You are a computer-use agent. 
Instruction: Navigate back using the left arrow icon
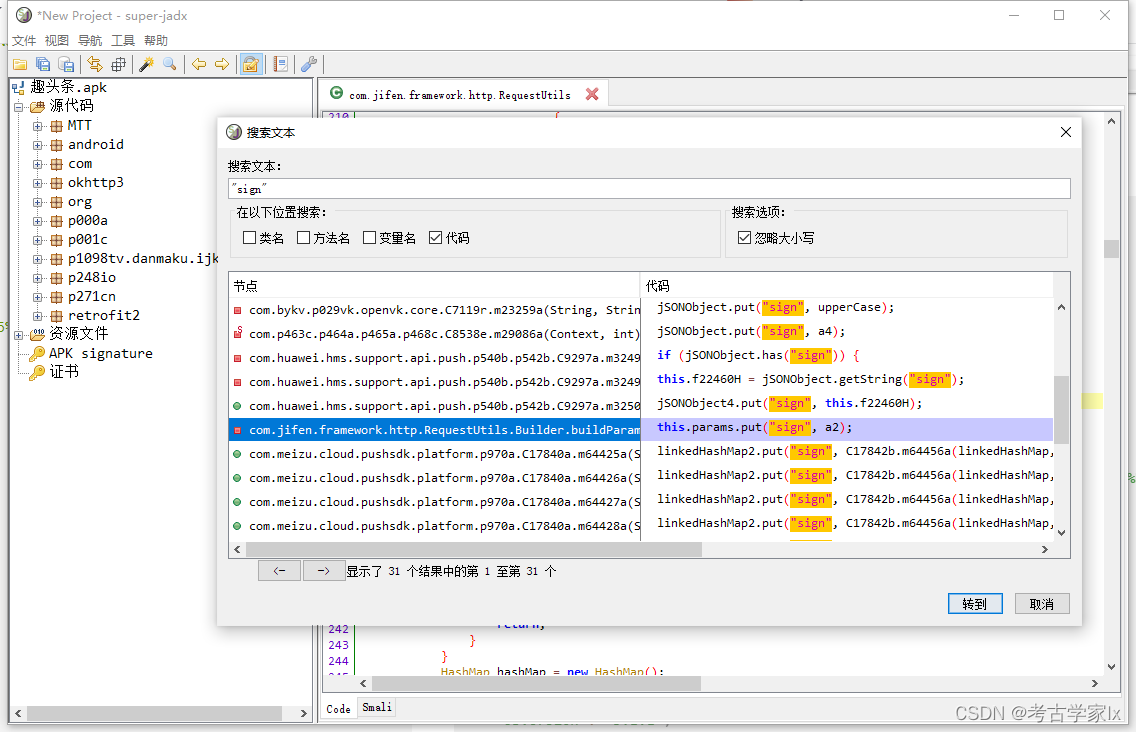click(199, 63)
